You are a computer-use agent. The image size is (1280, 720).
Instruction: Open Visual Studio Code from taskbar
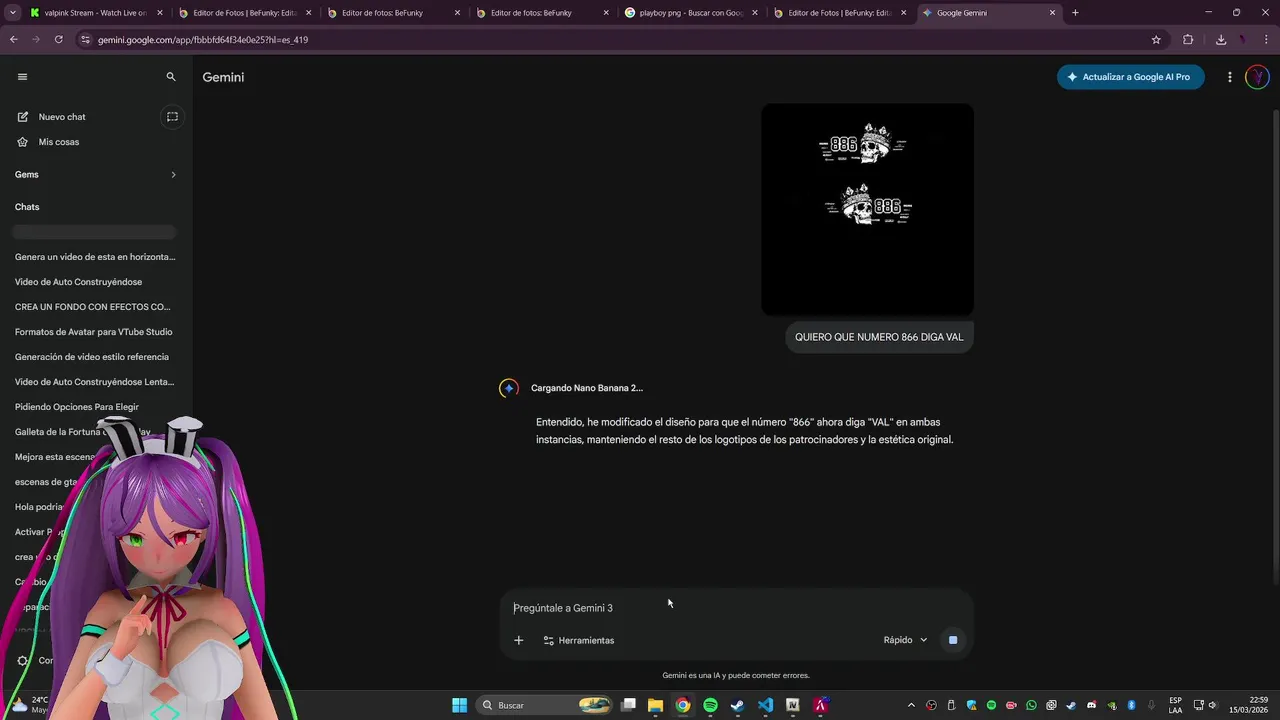pyautogui.click(x=765, y=705)
